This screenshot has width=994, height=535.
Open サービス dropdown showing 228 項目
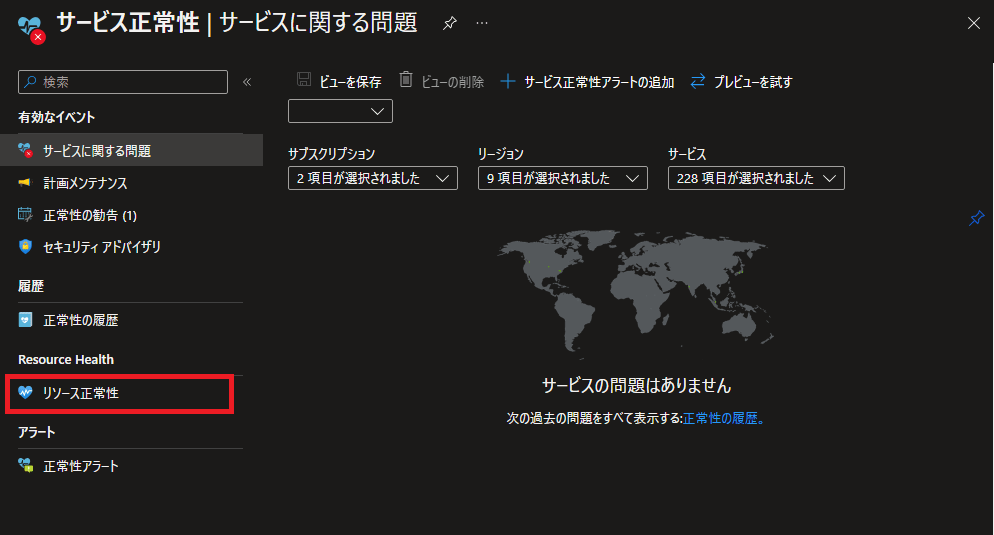pos(756,178)
